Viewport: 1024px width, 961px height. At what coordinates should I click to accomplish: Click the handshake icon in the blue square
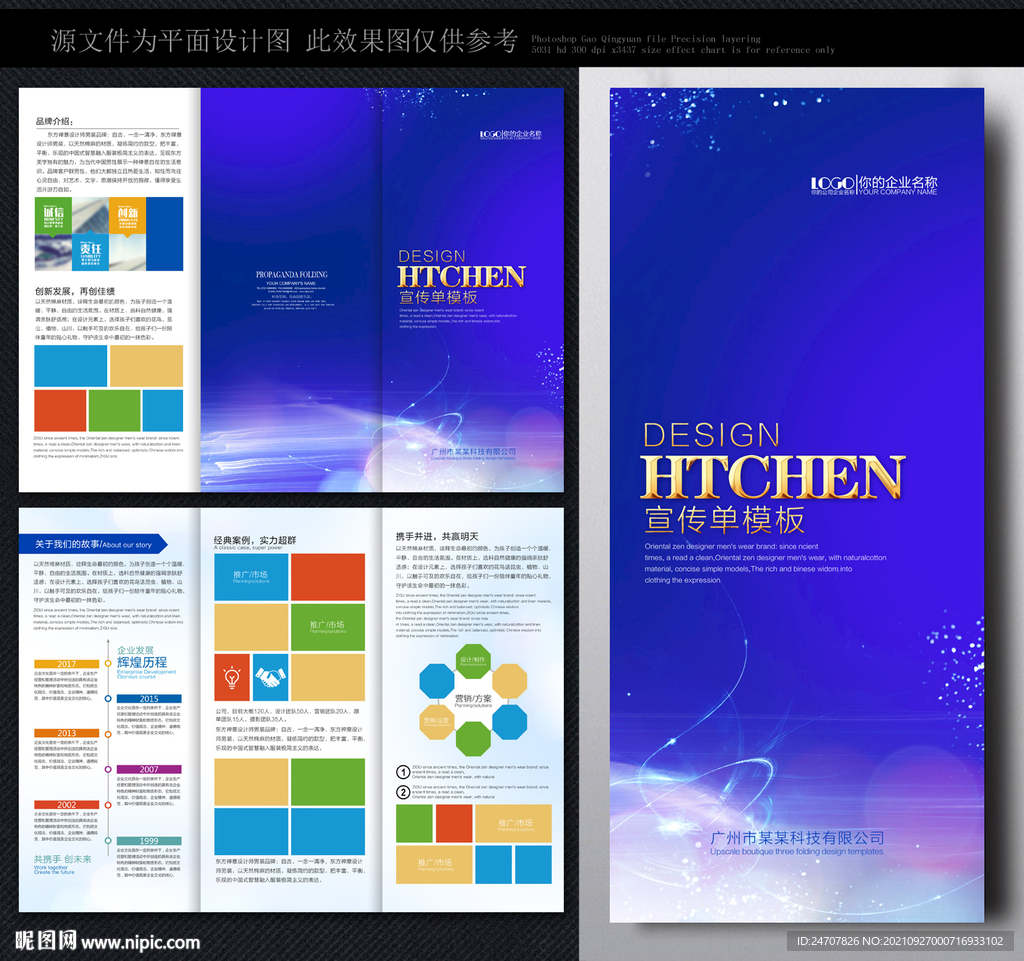(270, 677)
